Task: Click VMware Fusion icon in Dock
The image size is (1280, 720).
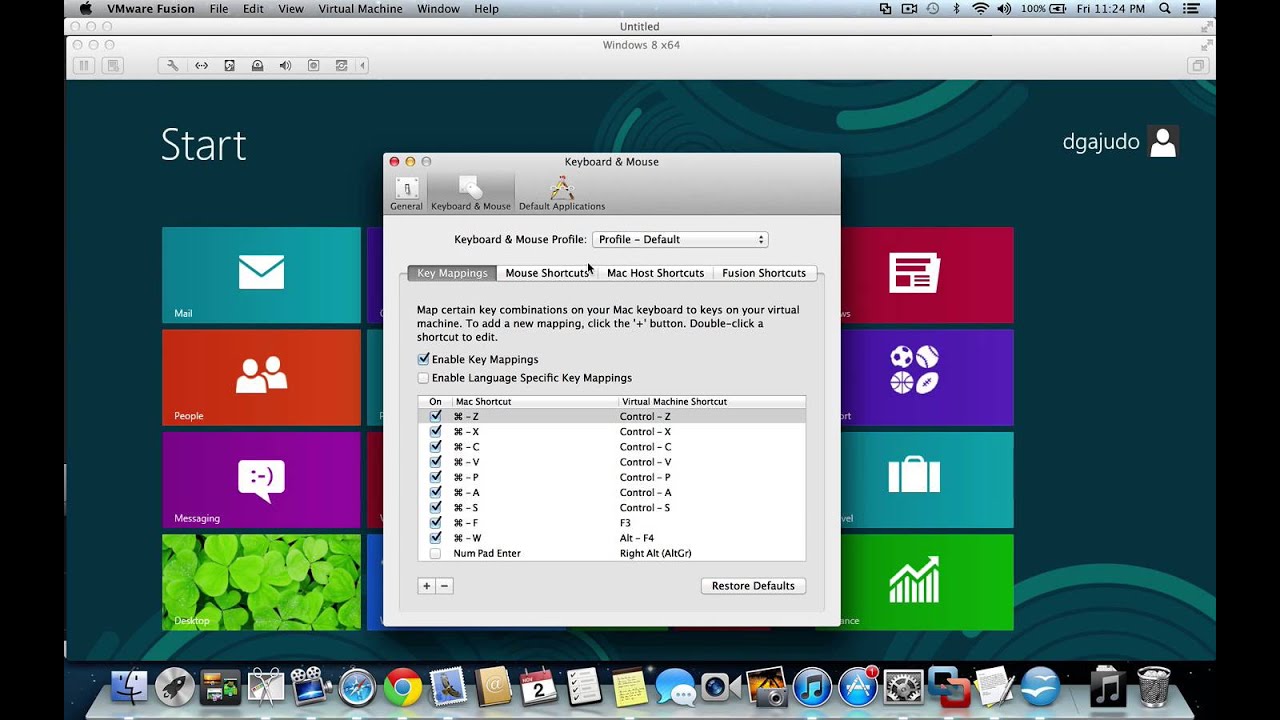Action: pos(949,687)
